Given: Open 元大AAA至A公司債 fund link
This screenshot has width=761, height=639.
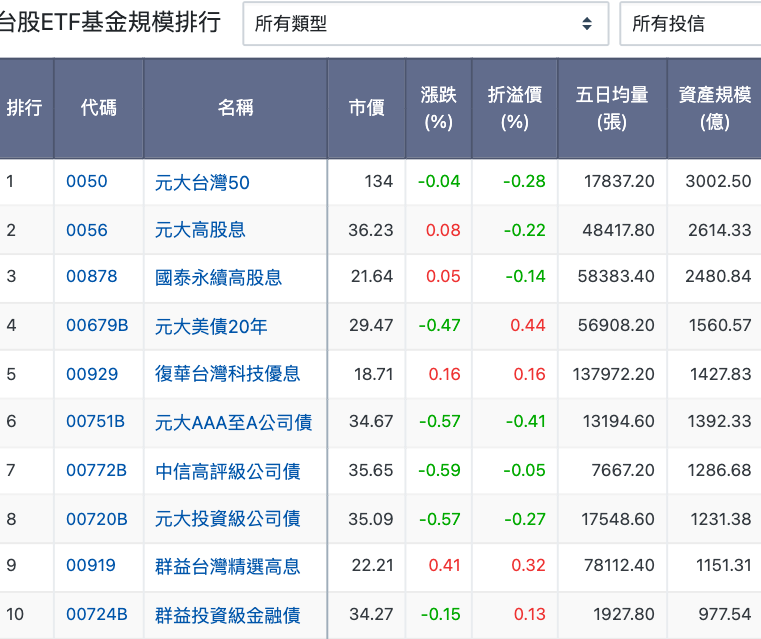Looking at the screenshot, I should click(233, 423).
